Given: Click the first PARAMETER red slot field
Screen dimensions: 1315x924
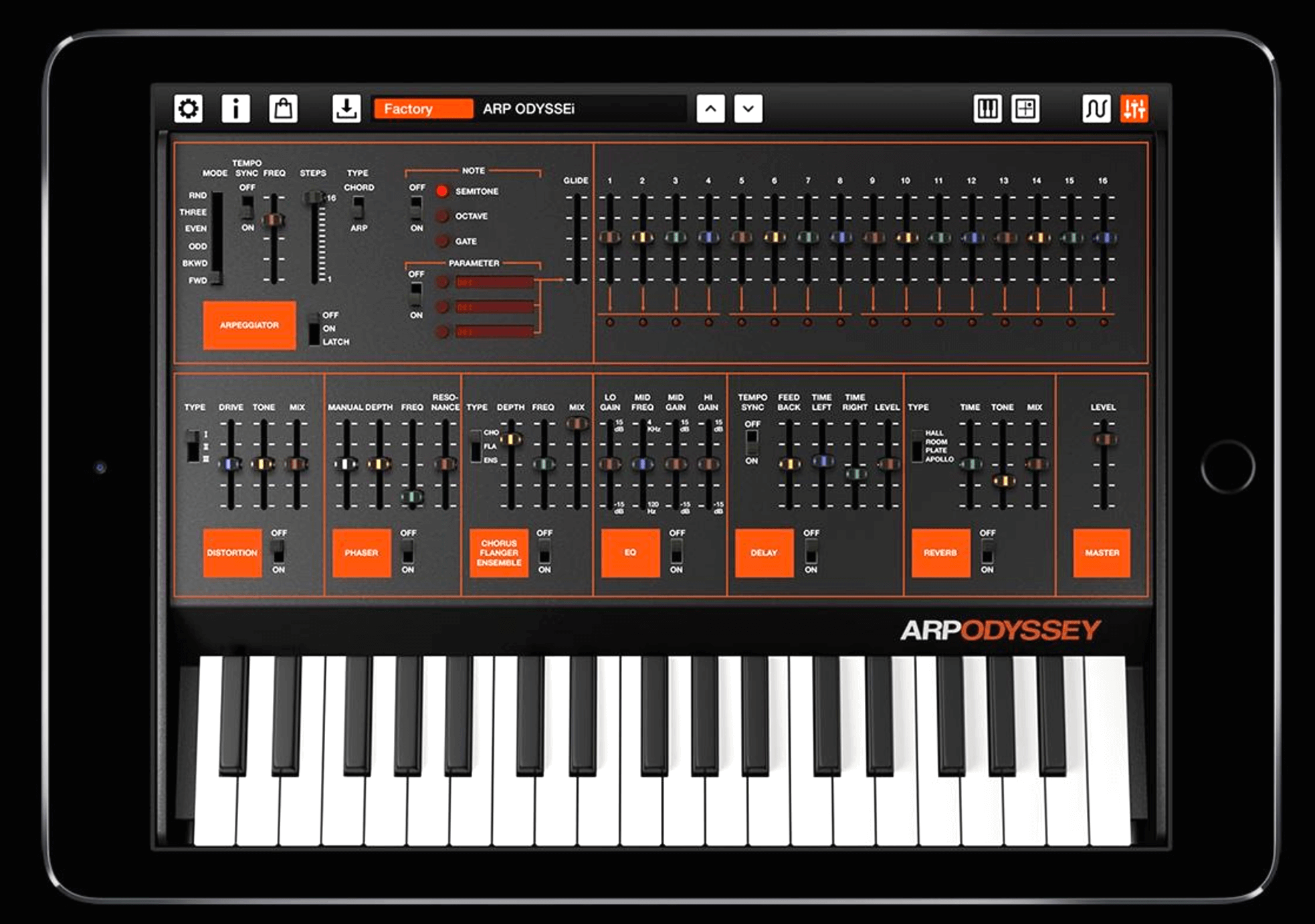Looking at the screenshot, I should point(495,282).
